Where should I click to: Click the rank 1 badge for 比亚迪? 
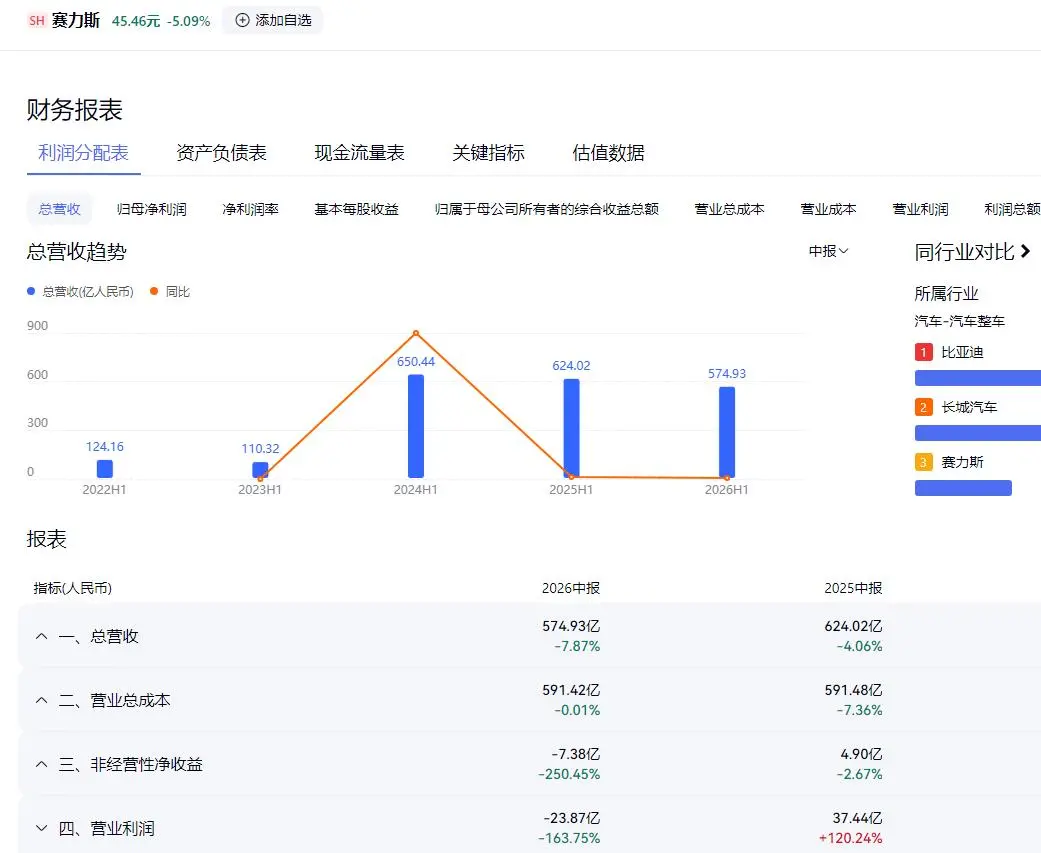click(923, 352)
